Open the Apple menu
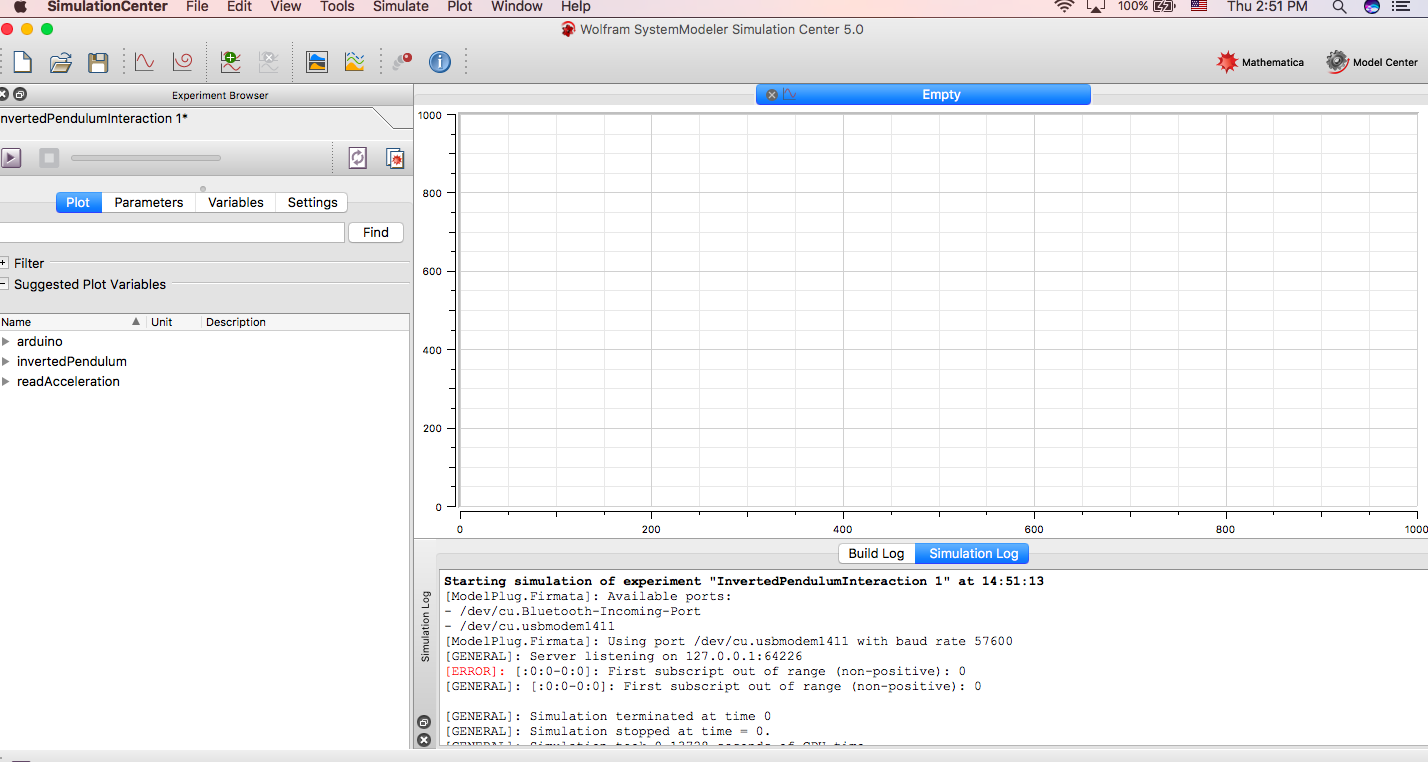 click(x=20, y=7)
